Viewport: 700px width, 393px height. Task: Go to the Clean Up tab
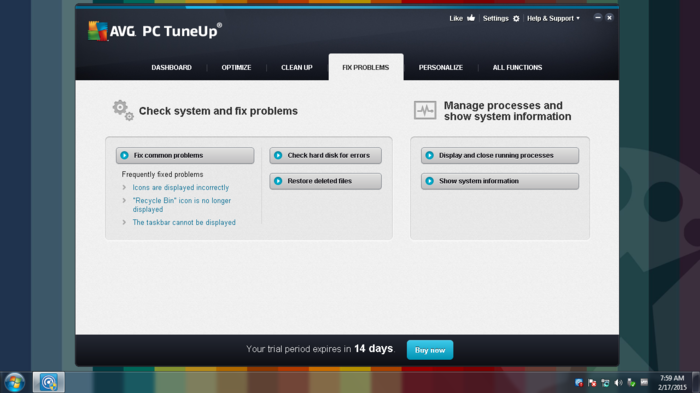pos(296,67)
